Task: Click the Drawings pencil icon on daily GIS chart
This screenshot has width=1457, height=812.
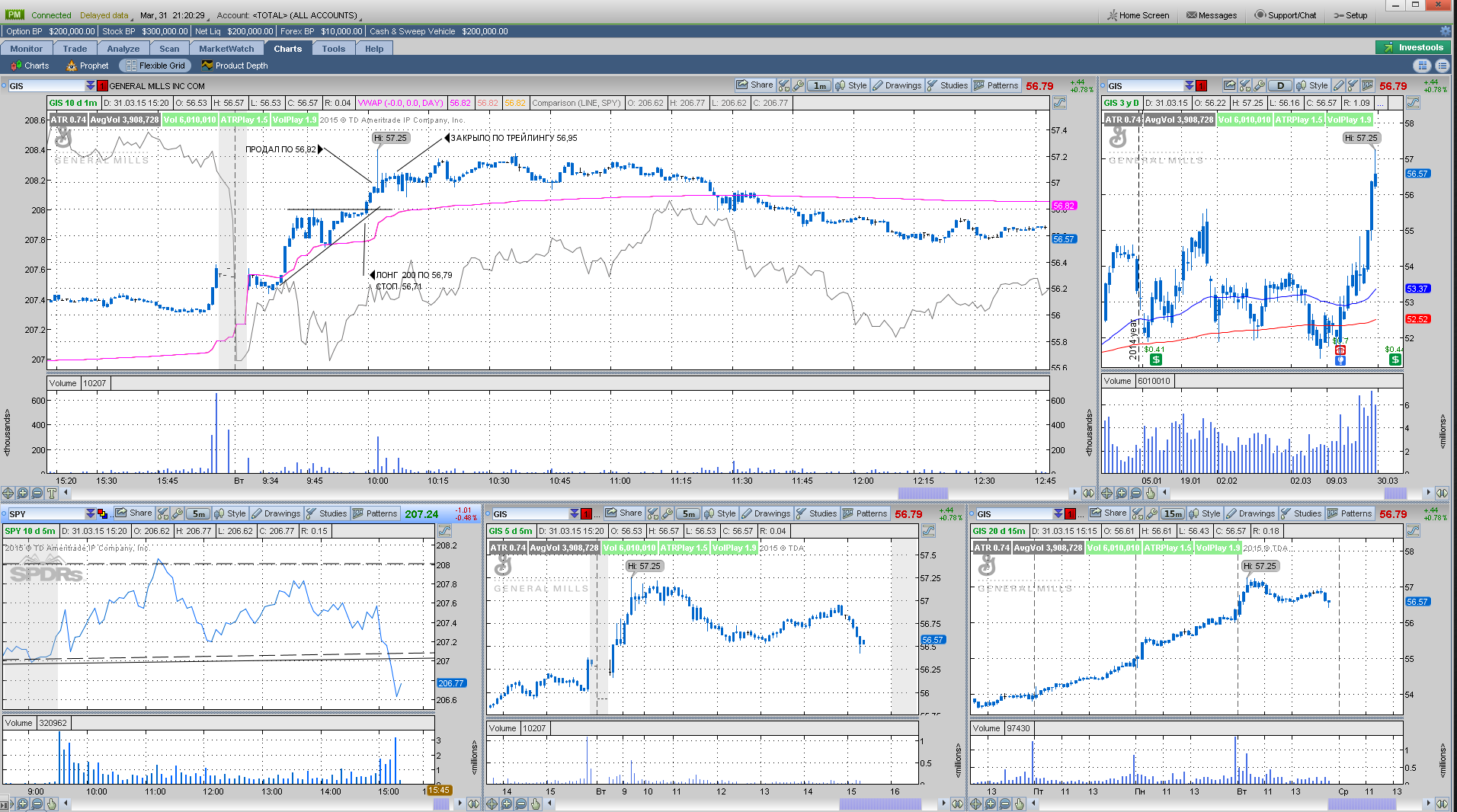Action: 1339,85
